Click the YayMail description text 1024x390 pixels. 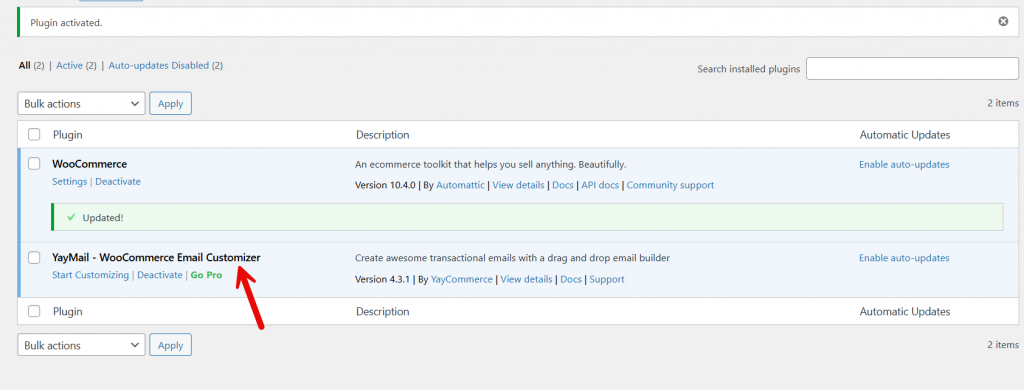pyautogui.click(x=513, y=258)
